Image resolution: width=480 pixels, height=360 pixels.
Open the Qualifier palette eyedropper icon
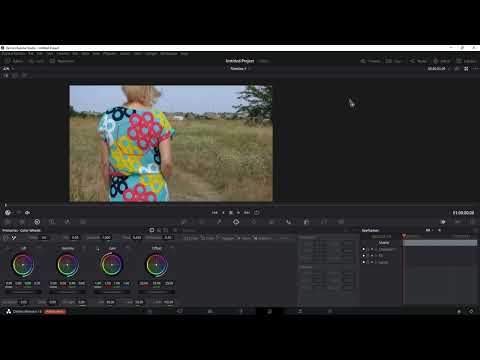(x=219, y=222)
